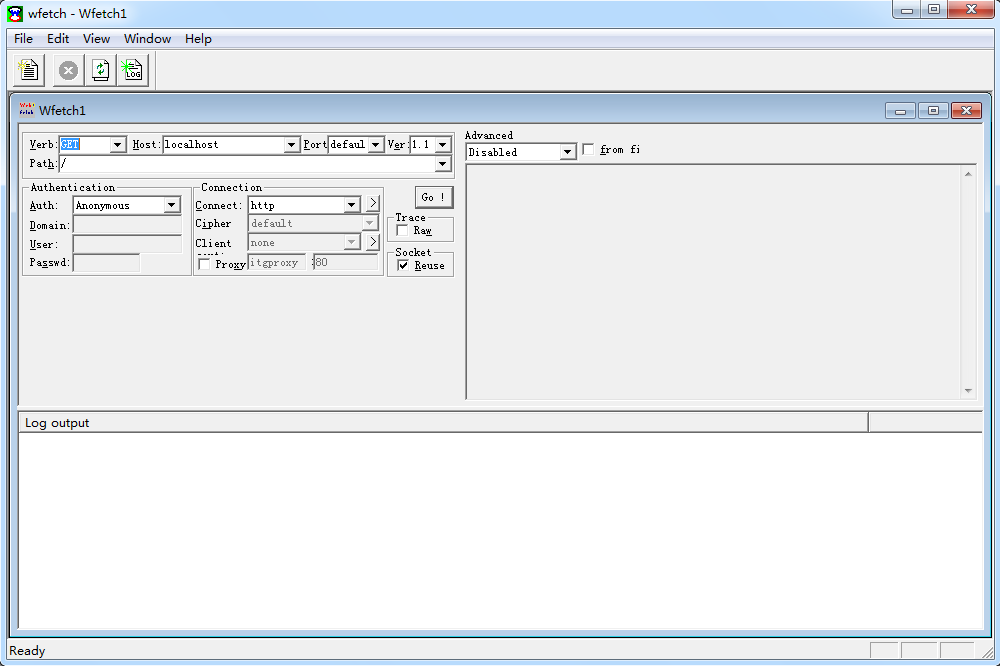The height and width of the screenshot is (666, 1000).
Task: Open the Auth Anonymous dropdown
Action: (172, 205)
